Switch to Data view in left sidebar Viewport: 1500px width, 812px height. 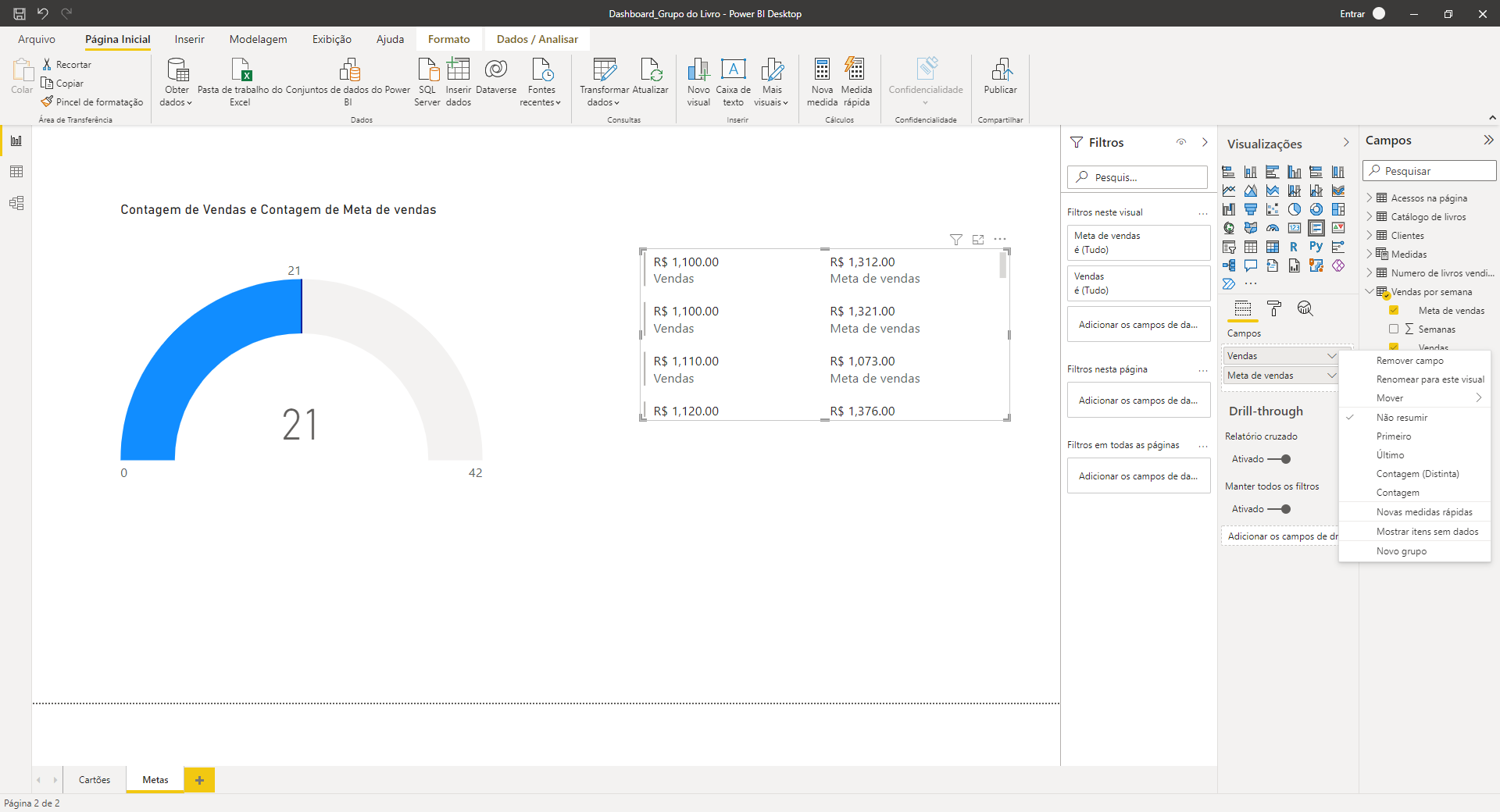pos(16,172)
